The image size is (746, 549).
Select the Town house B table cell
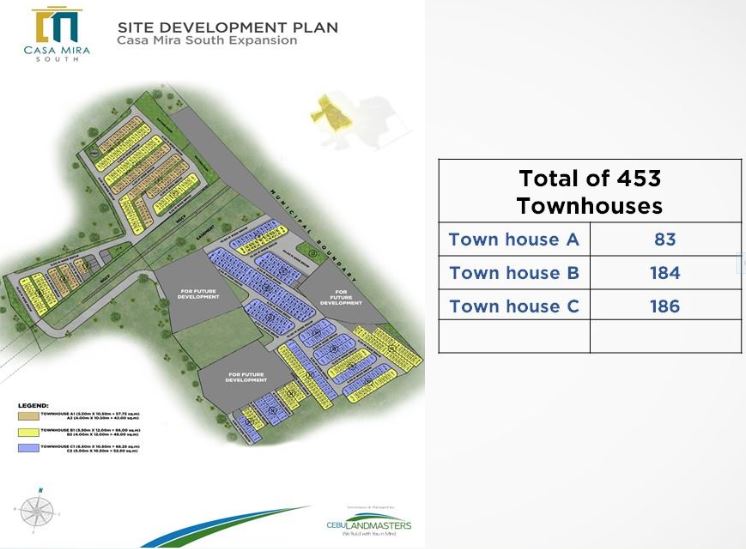514,273
